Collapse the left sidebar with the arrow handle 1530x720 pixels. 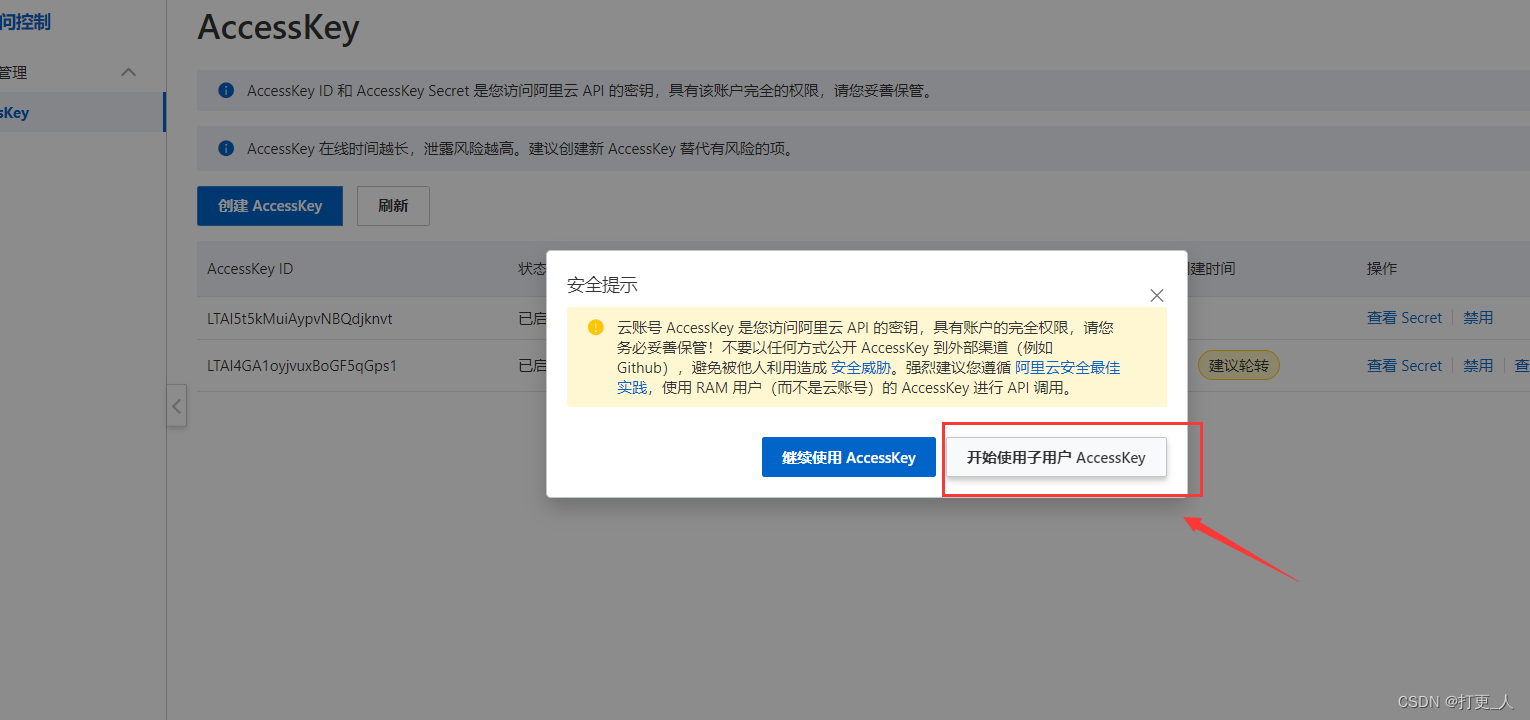point(177,407)
